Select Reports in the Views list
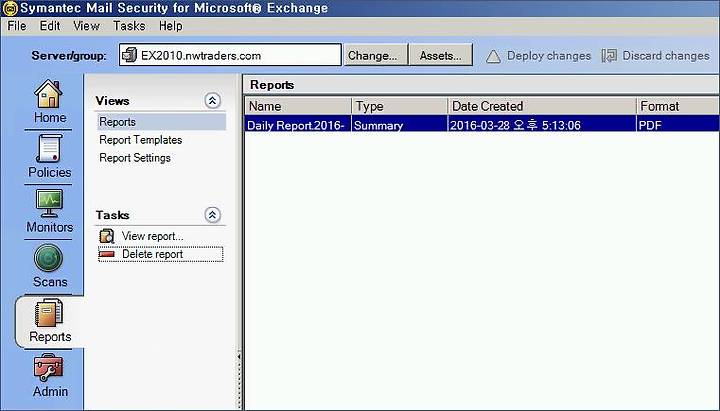Screen dimensions: 720x411 pos(161,122)
